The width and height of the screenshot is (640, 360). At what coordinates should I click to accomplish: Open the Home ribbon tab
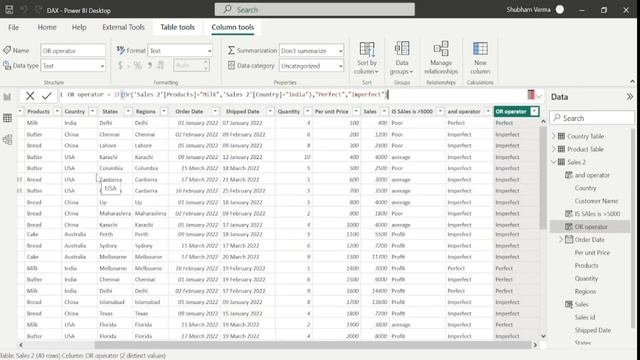click(47, 27)
